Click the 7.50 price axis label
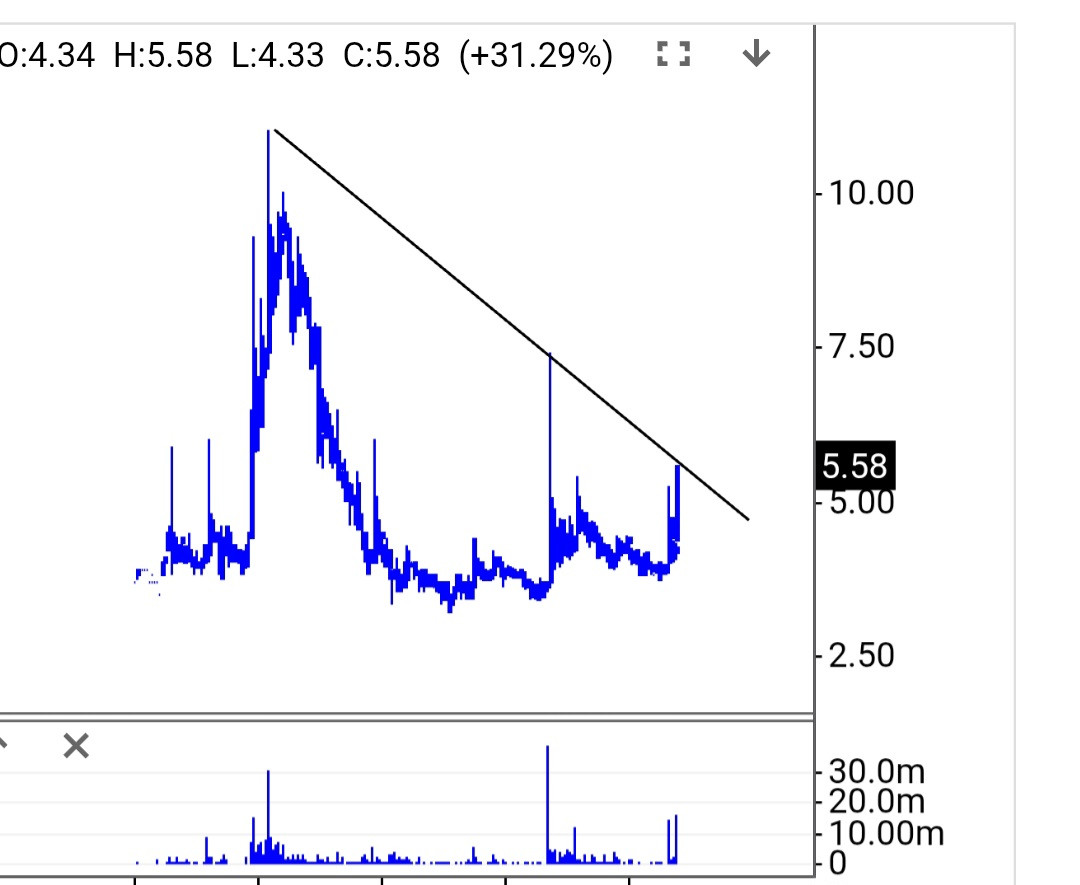 click(862, 346)
